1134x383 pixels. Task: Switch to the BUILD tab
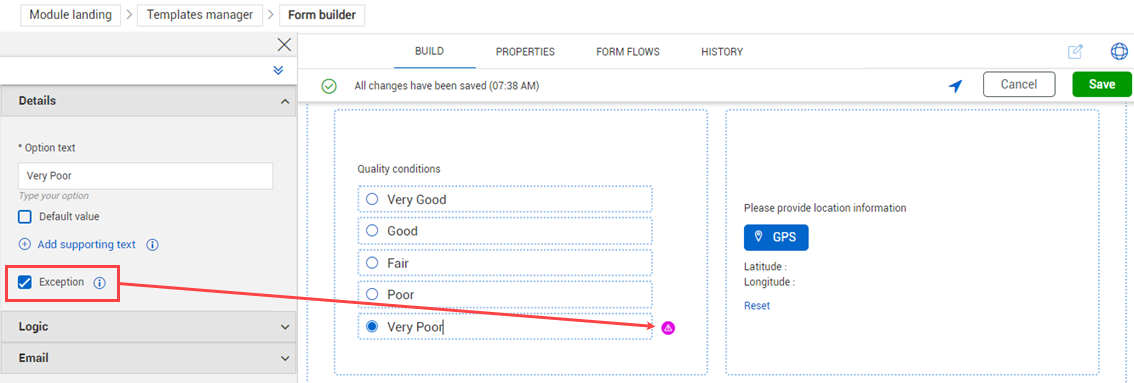click(x=430, y=51)
